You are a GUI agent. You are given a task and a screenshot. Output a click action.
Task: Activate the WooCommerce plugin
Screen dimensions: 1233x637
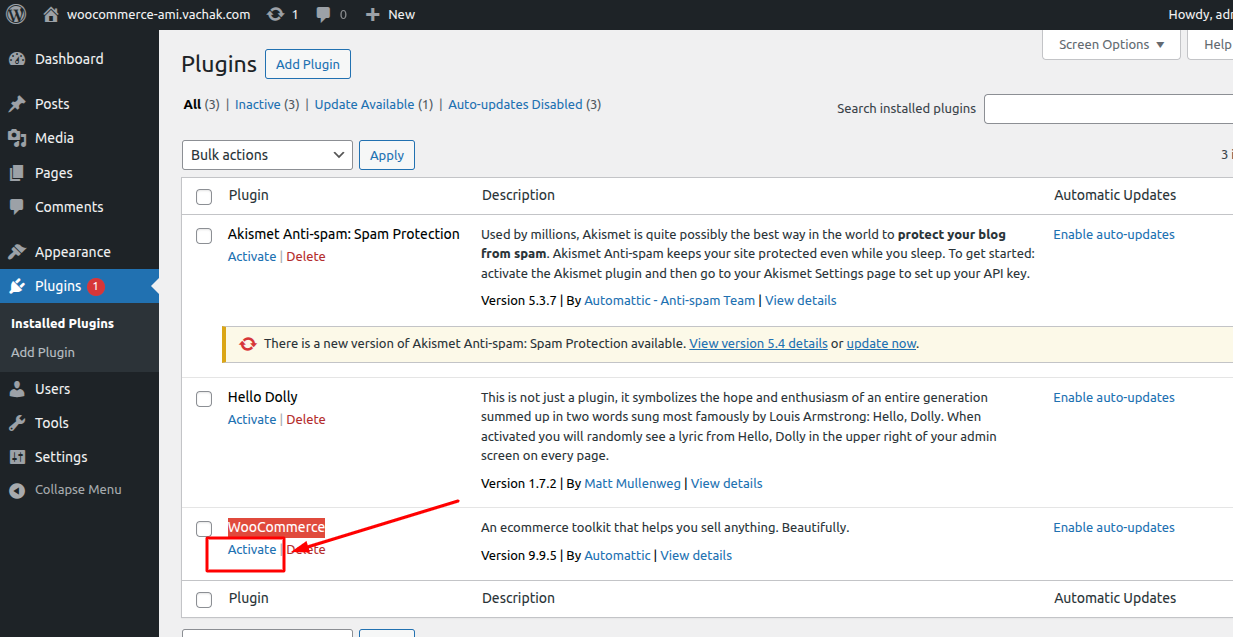point(252,549)
